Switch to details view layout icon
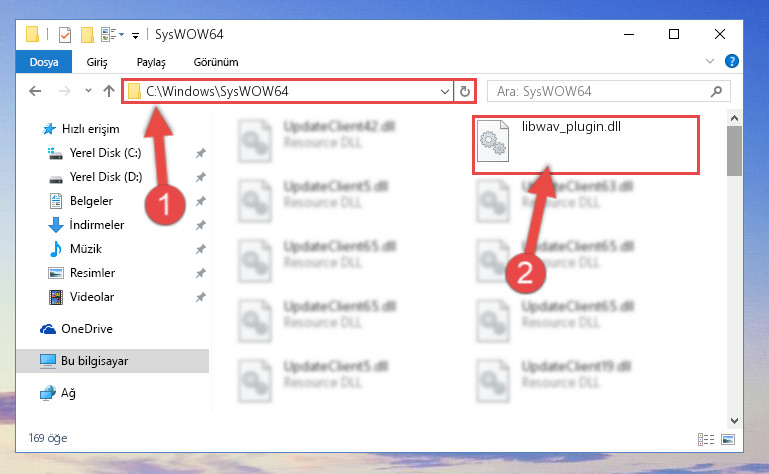The image size is (769, 474). (706, 439)
